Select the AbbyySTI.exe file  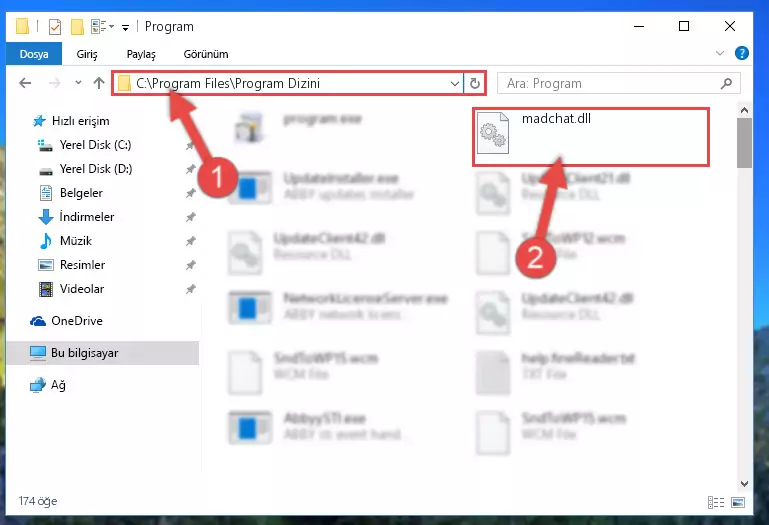pos(321,427)
